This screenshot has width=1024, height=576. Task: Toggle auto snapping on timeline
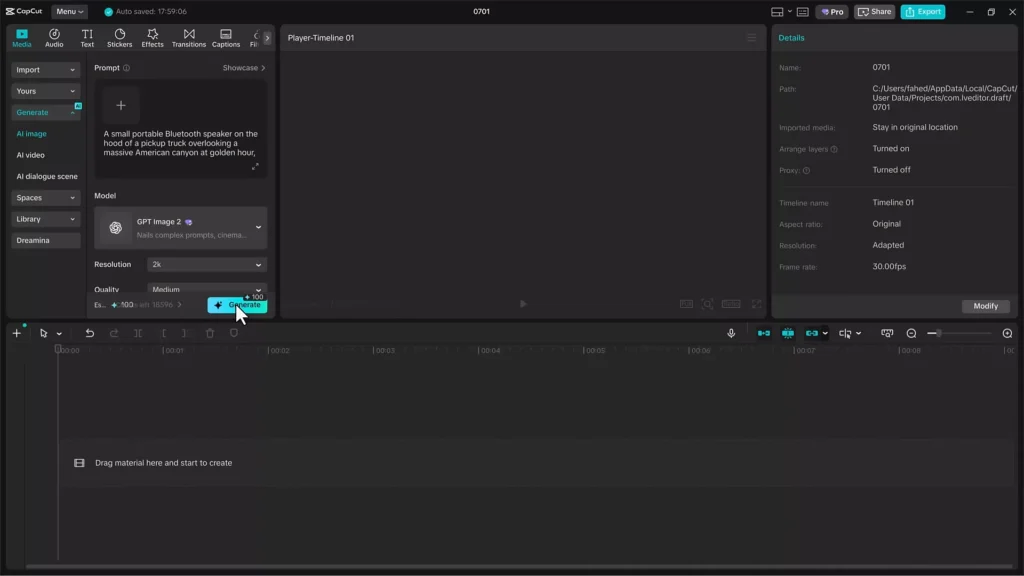coord(788,333)
